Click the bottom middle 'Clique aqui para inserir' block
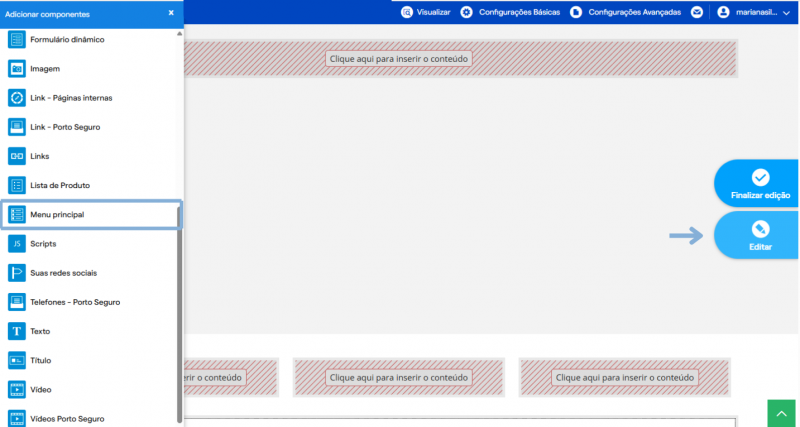 click(x=398, y=378)
